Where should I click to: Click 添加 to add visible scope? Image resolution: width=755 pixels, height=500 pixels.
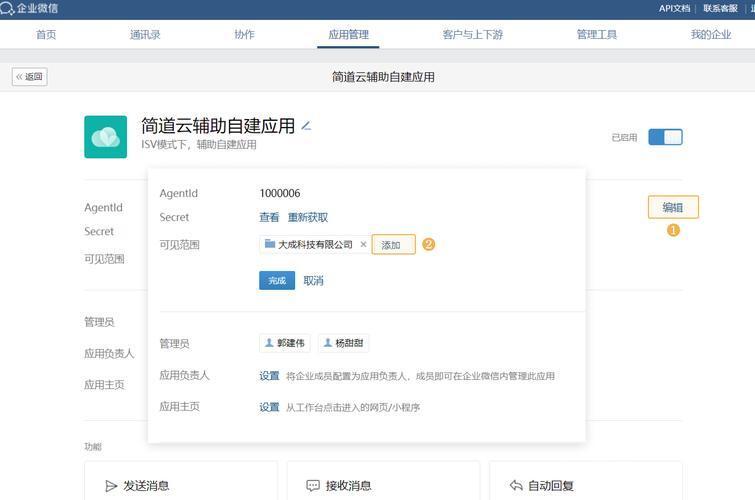point(393,245)
